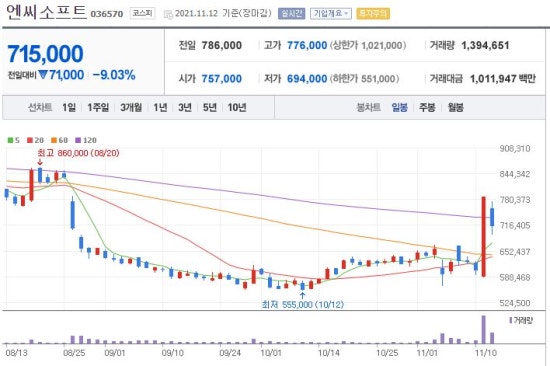The width and height of the screenshot is (550, 366).
Task: Click the 최저 555,000 (10/12) marker
Action: click(302, 304)
